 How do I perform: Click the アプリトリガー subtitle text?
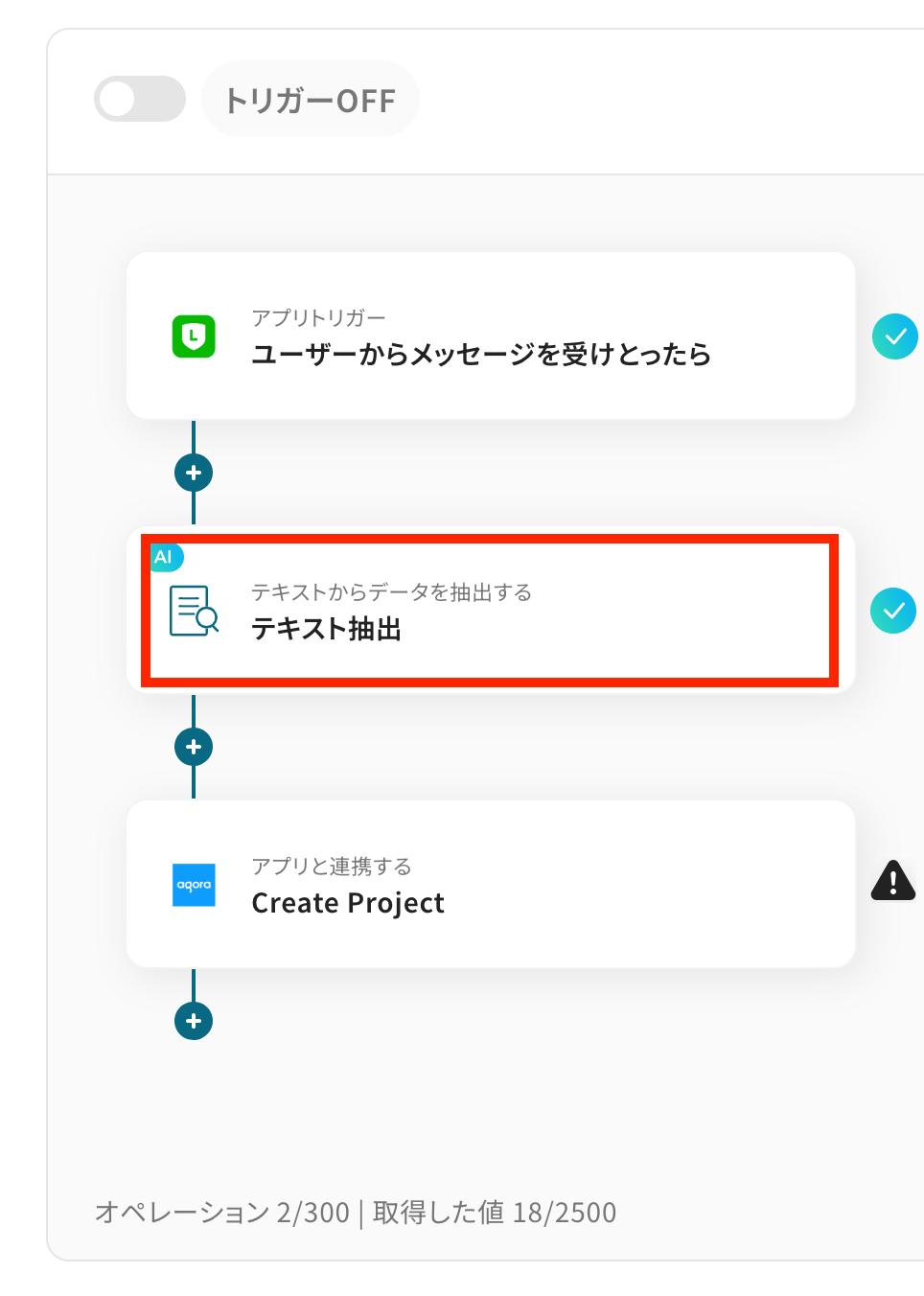[318, 317]
